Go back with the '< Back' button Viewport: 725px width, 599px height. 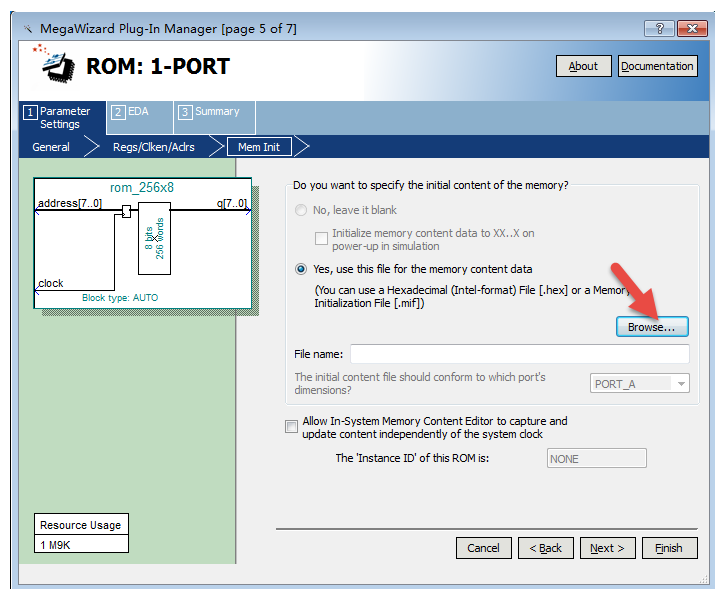[546, 548]
